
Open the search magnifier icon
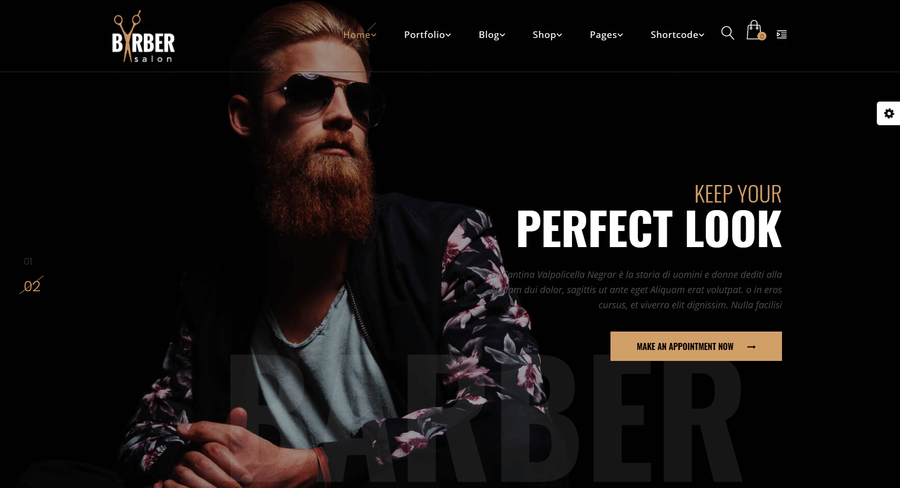tap(727, 33)
